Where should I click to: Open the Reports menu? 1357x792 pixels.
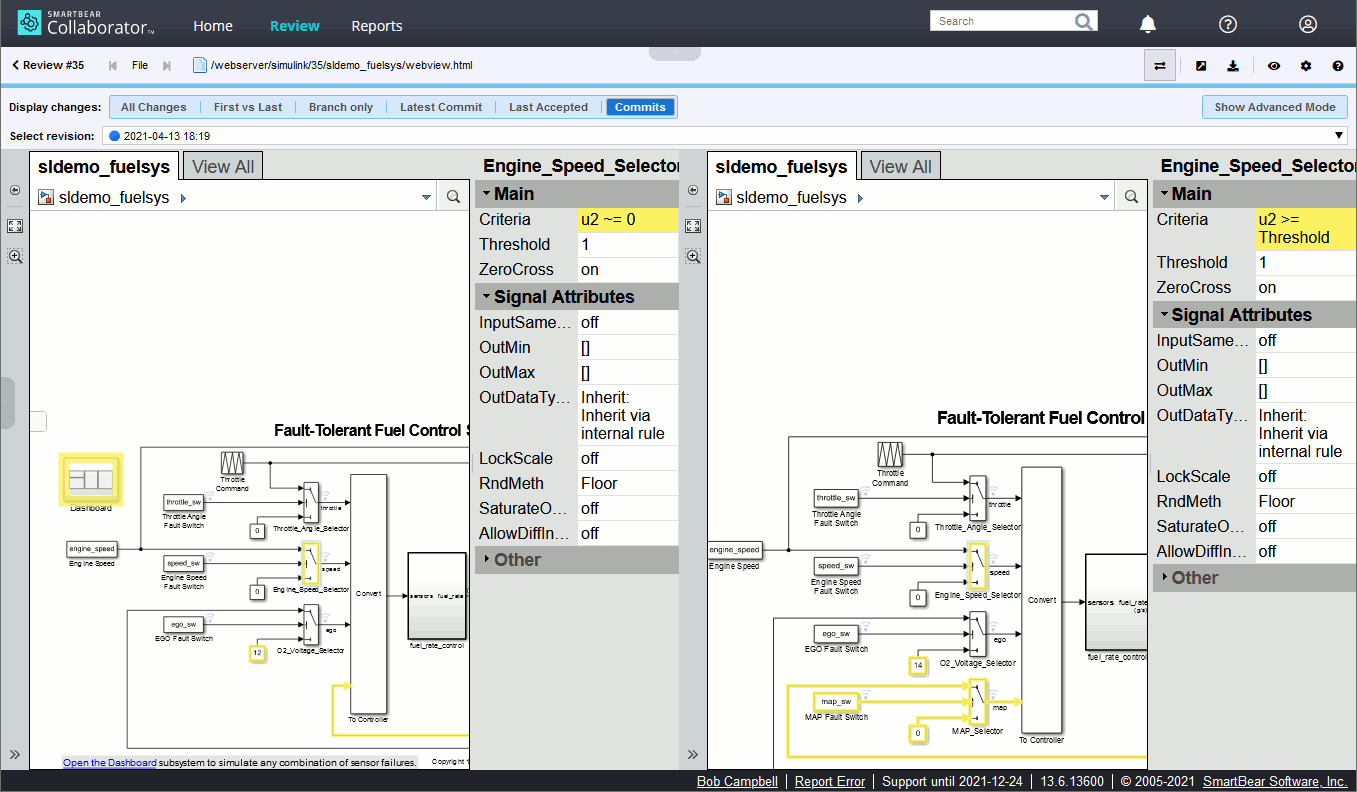(377, 26)
